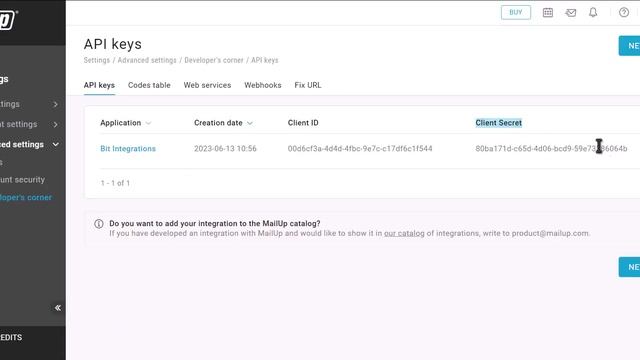Screen dimensions: 640x360
Task: Click the top-right blue new key button
Action: tap(629, 46)
